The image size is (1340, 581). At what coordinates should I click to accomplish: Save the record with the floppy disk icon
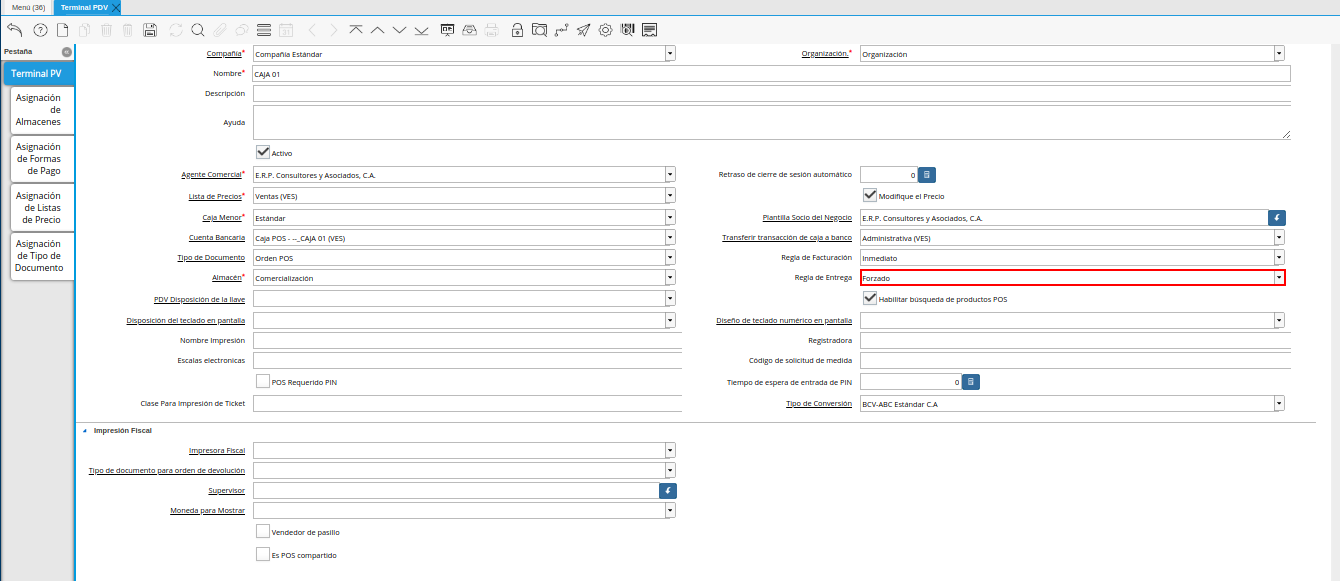[150, 30]
